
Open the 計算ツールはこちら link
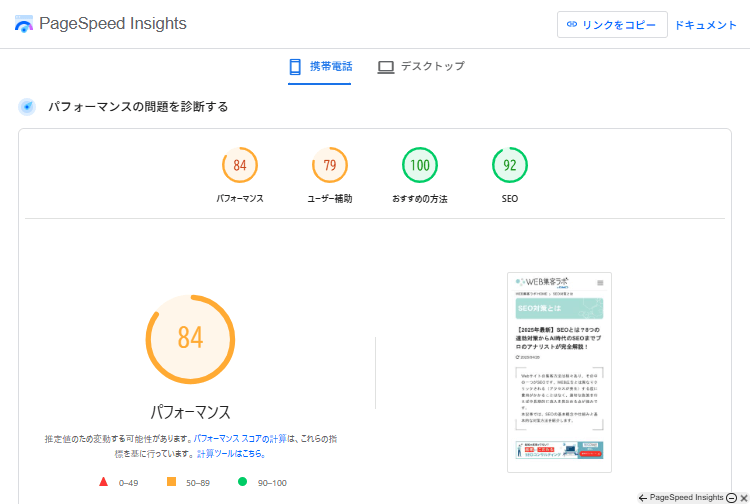pyautogui.click(x=231, y=453)
